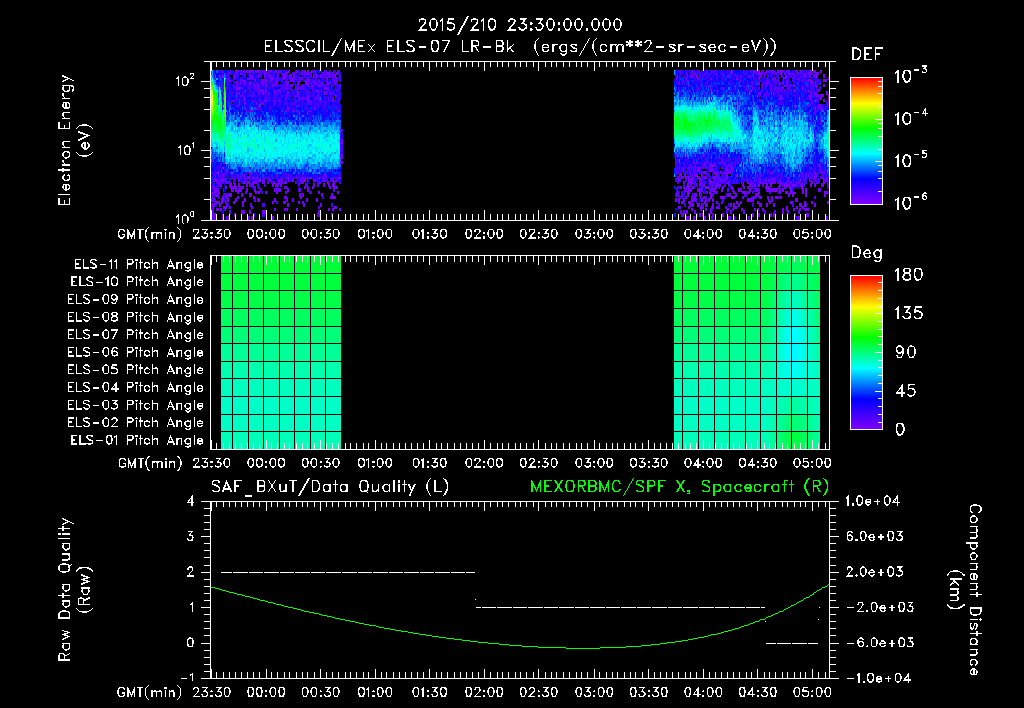Click the 03:00 time tick under pitch angle panel
1024x708 pixels.
[x=594, y=463]
